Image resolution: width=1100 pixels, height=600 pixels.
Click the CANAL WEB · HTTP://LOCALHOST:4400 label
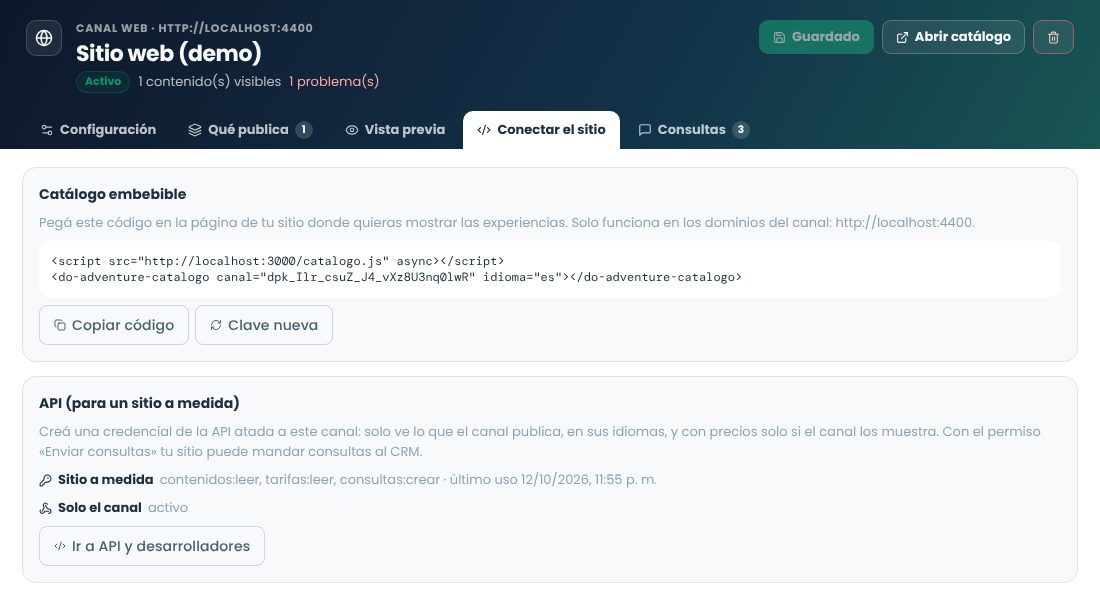click(194, 28)
